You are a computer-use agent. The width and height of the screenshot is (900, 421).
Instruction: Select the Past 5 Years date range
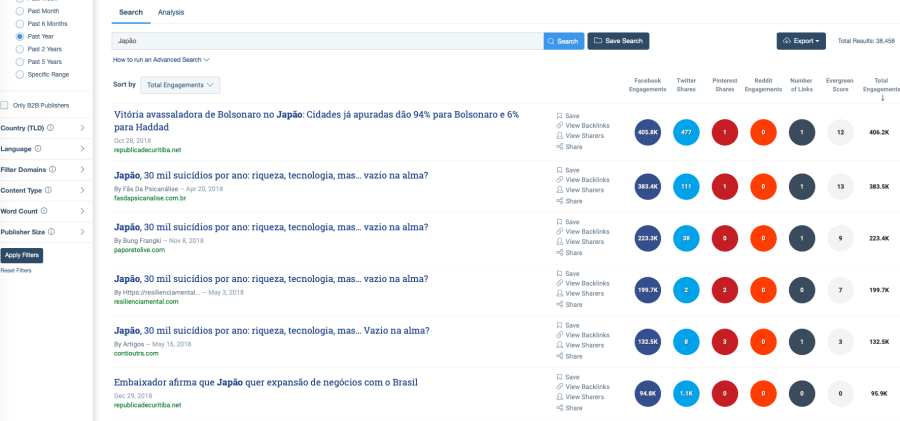click(x=20, y=61)
